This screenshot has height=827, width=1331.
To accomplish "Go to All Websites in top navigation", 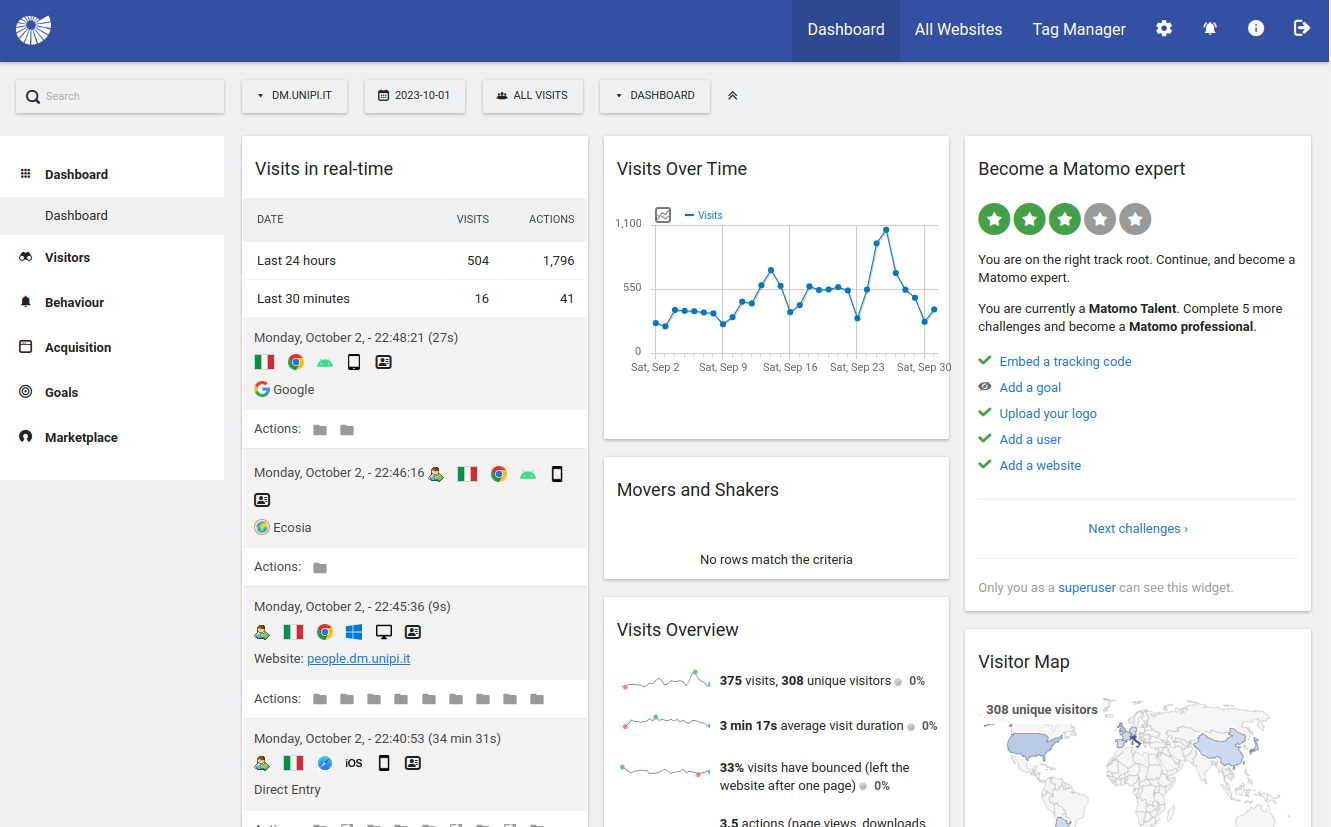I will coord(958,30).
